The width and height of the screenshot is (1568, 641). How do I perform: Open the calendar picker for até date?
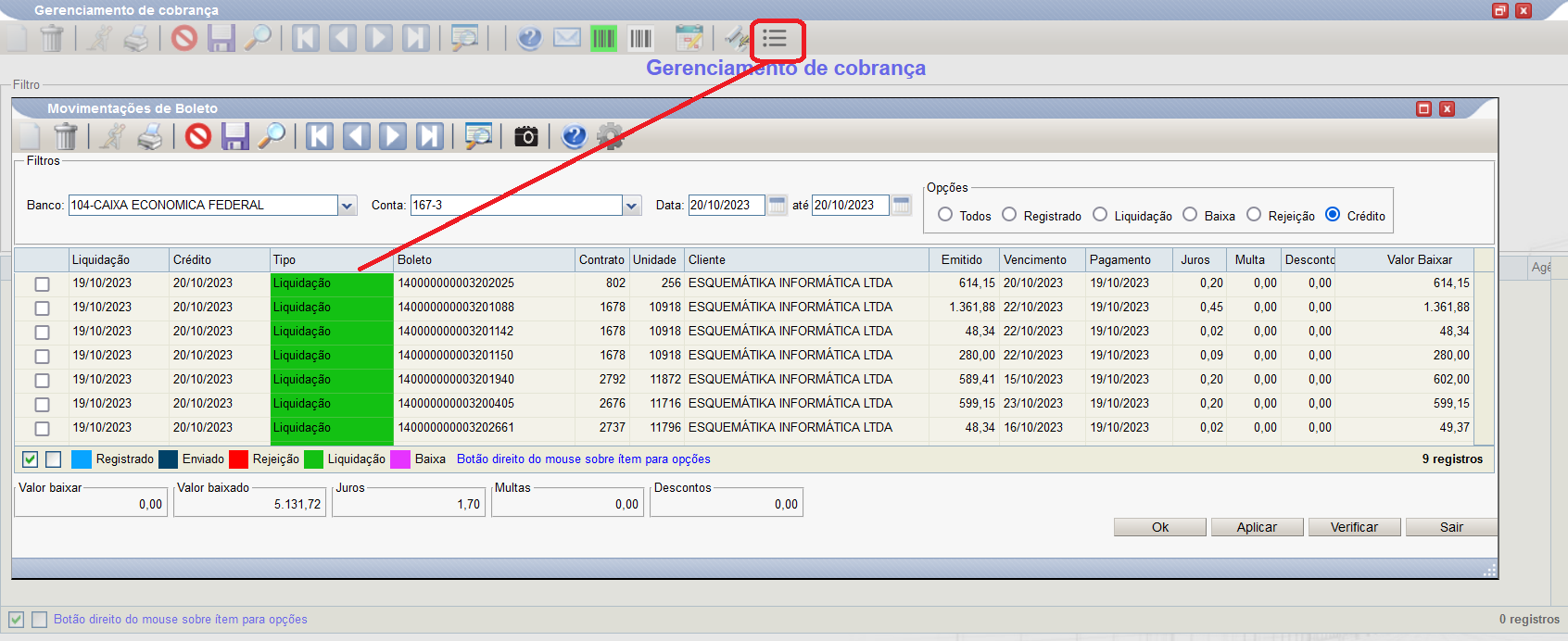point(901,205)
